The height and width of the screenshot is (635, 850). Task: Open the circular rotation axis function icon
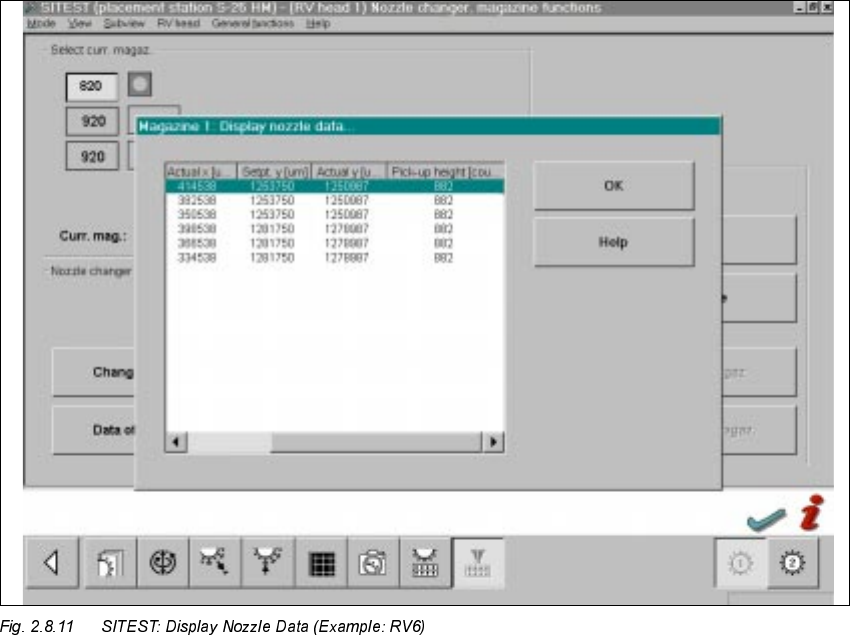[163, 563]
